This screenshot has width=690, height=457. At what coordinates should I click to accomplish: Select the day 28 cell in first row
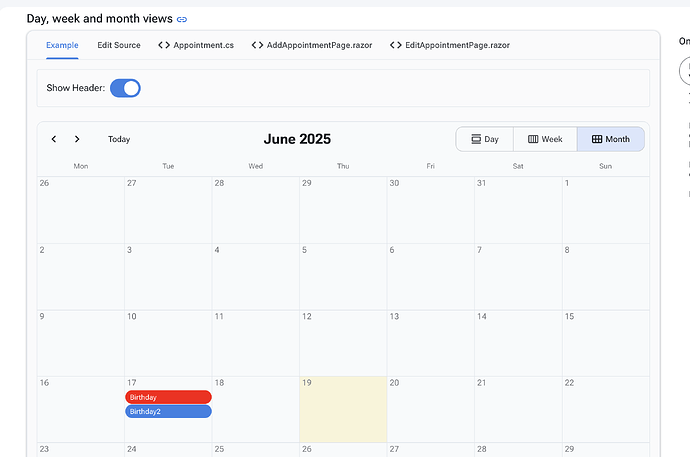(256, 210)
